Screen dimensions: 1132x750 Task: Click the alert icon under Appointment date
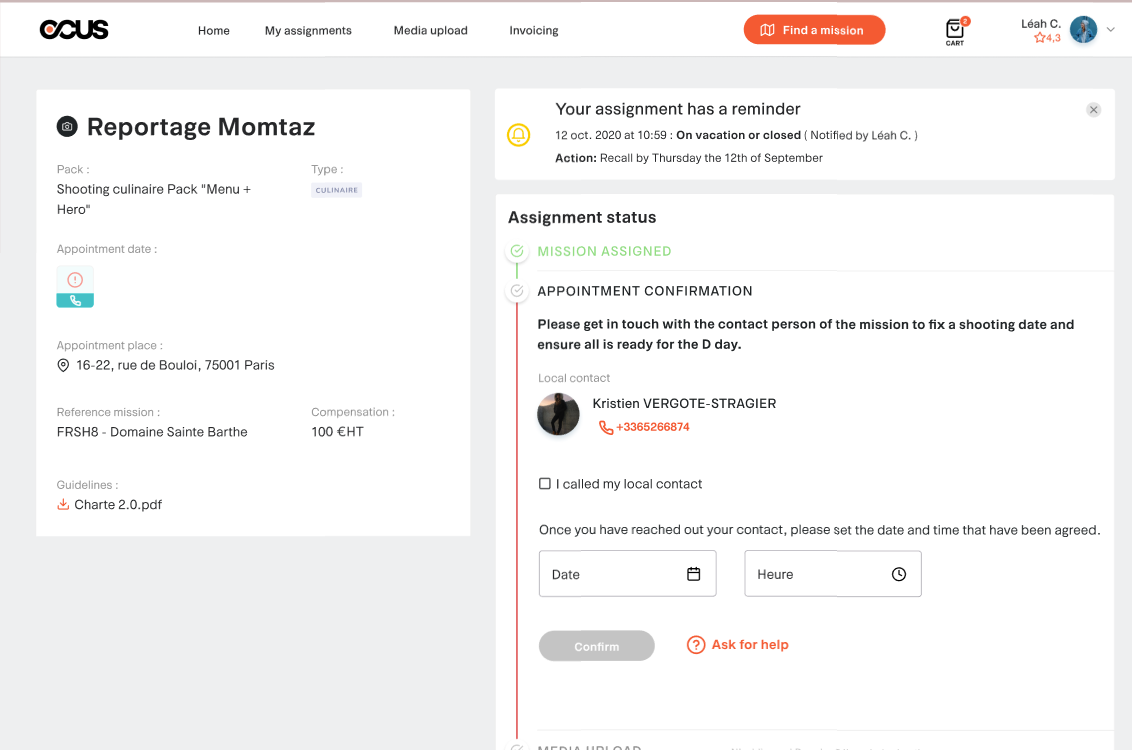coord(75,280)
